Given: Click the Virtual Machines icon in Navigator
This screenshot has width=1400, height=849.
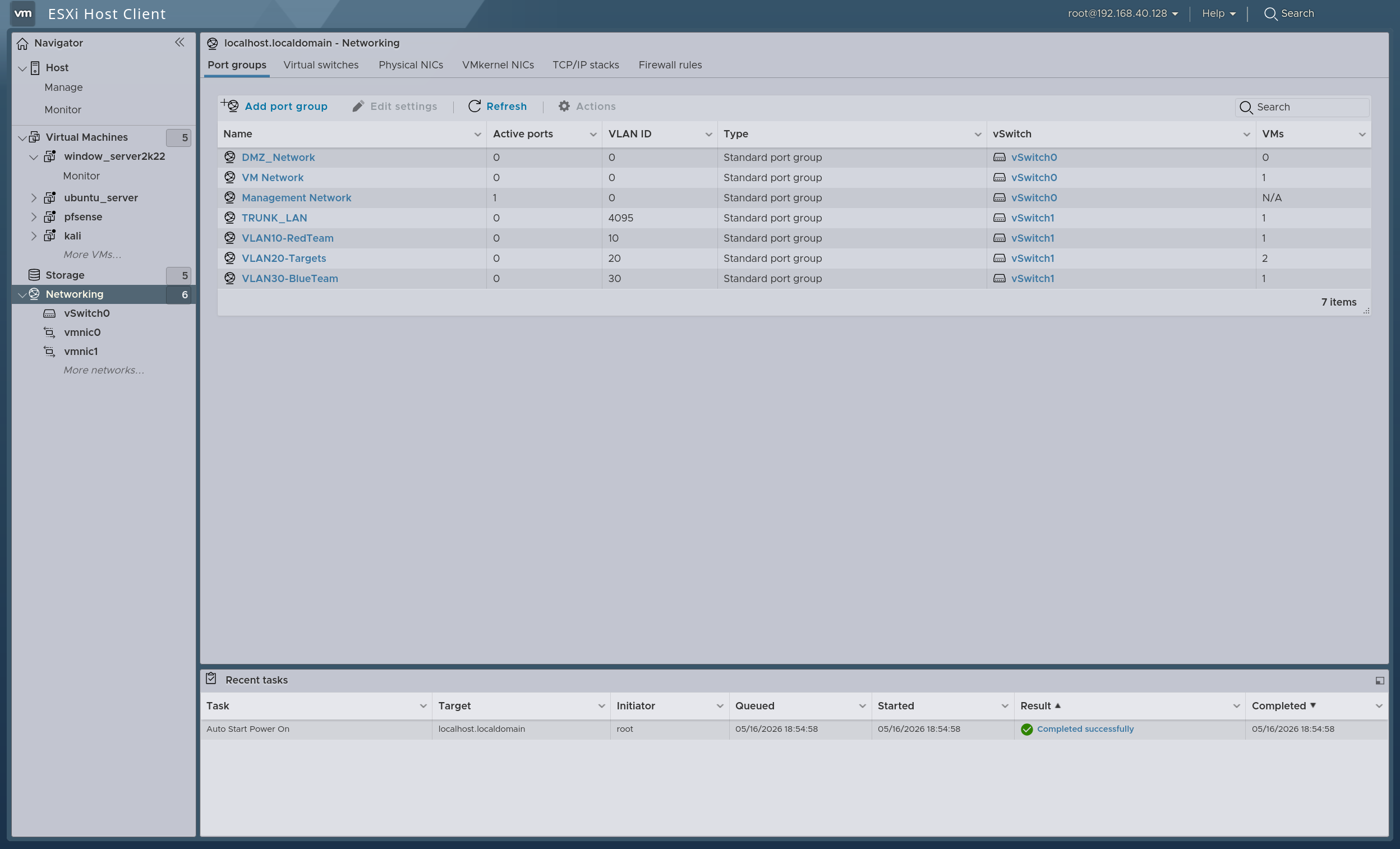Looking at the screenshot, I should (x=35, y=137).
